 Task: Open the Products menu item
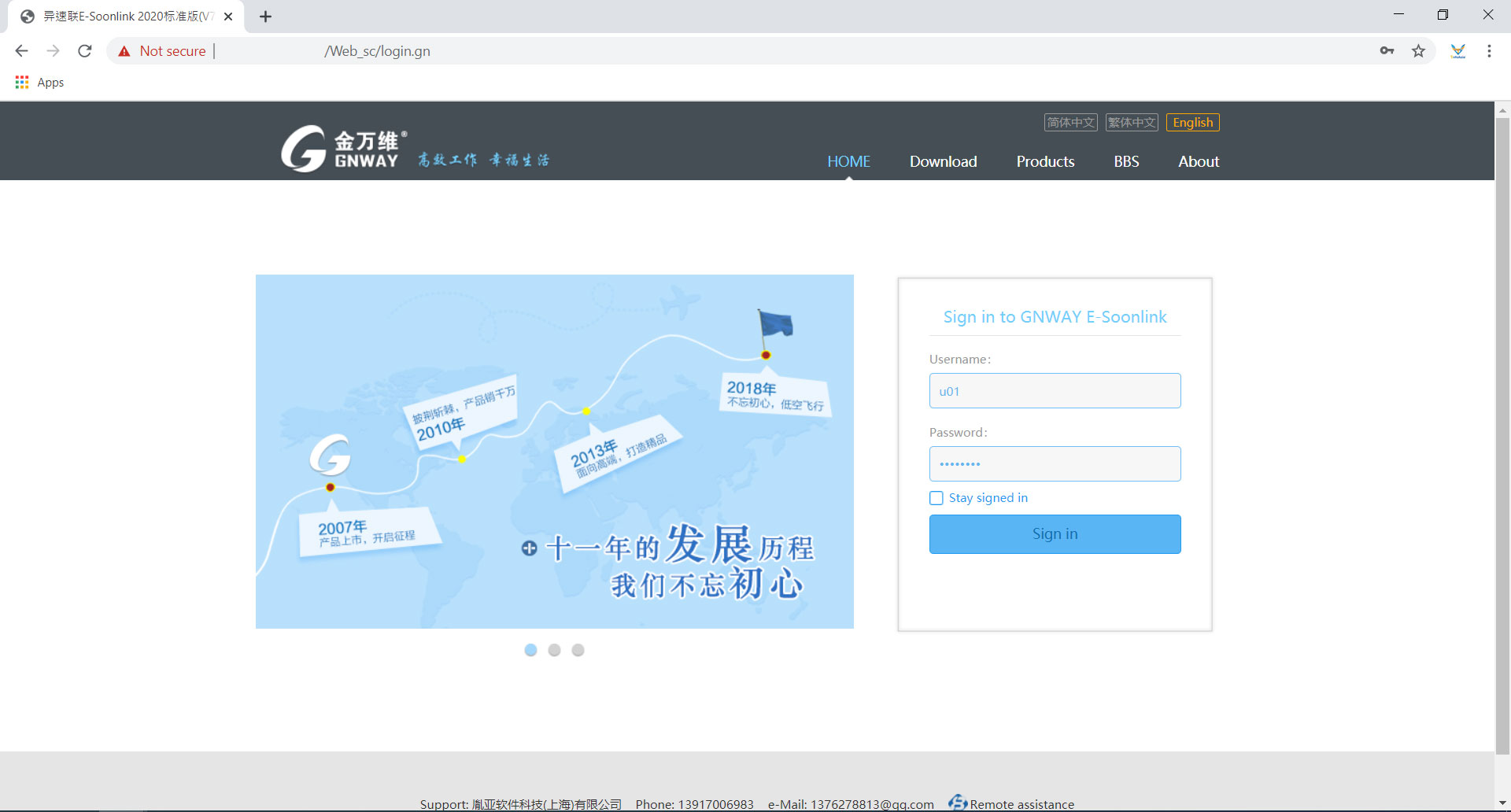pos(1045,161)
